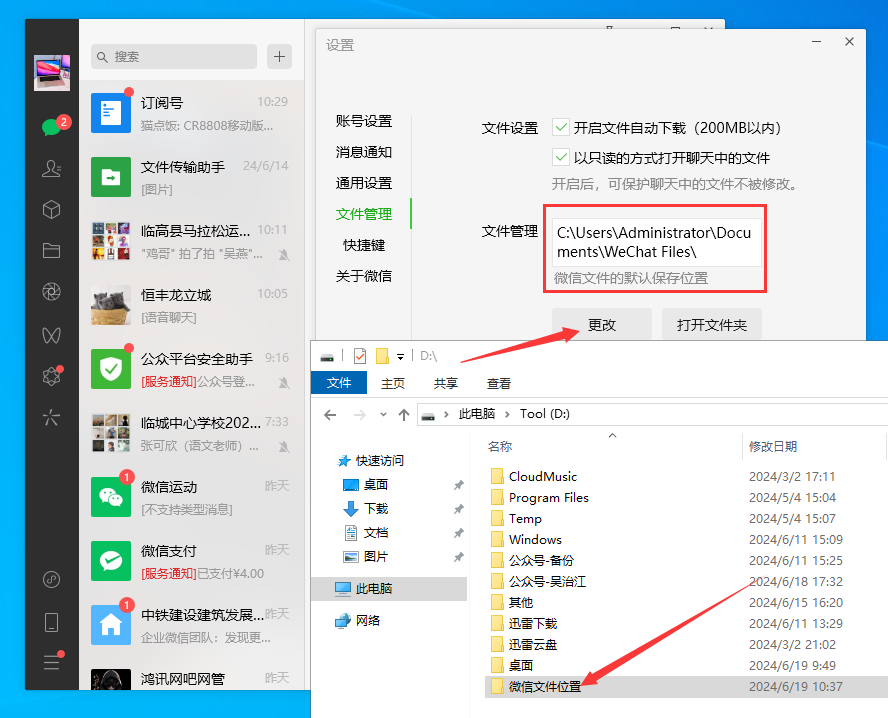The width and height of the screenshot is (888, 718).
Task: Open Moments aperture icon in sidebar
Action: coord(51,292)
